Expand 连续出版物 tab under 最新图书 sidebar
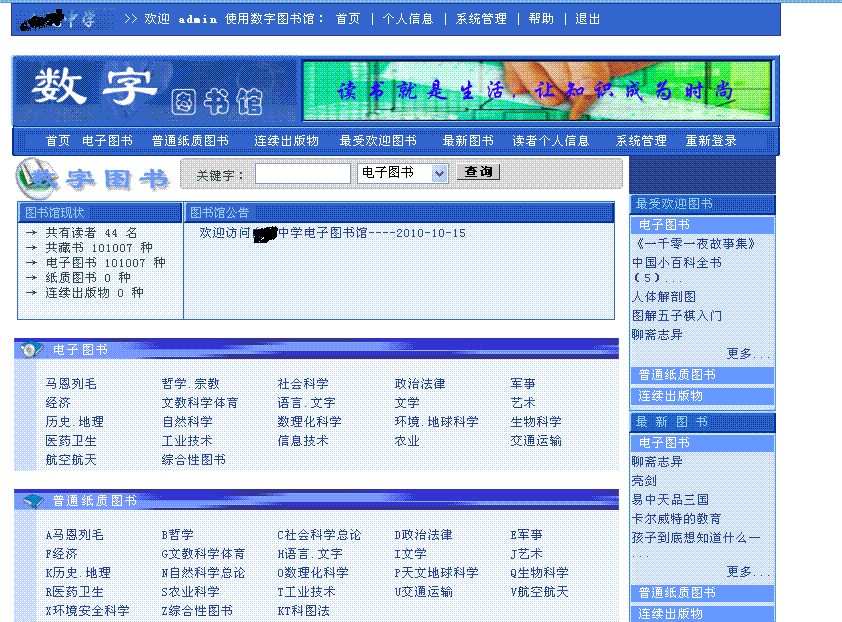 pos(670,614)
